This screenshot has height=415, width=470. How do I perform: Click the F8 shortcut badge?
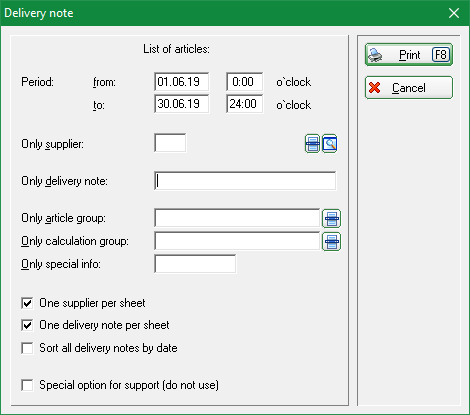tap(441, 55)
